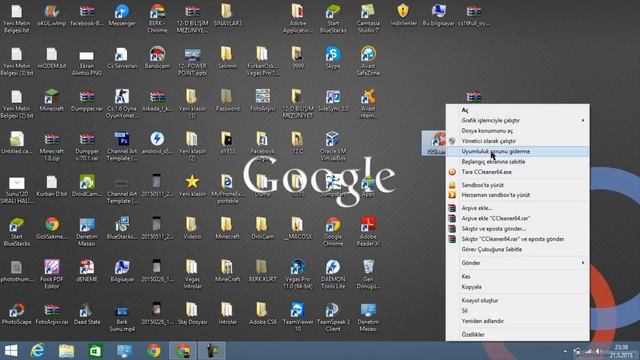Open Özellikler from context menu
The image size is (640, 360).
(518, 334)
